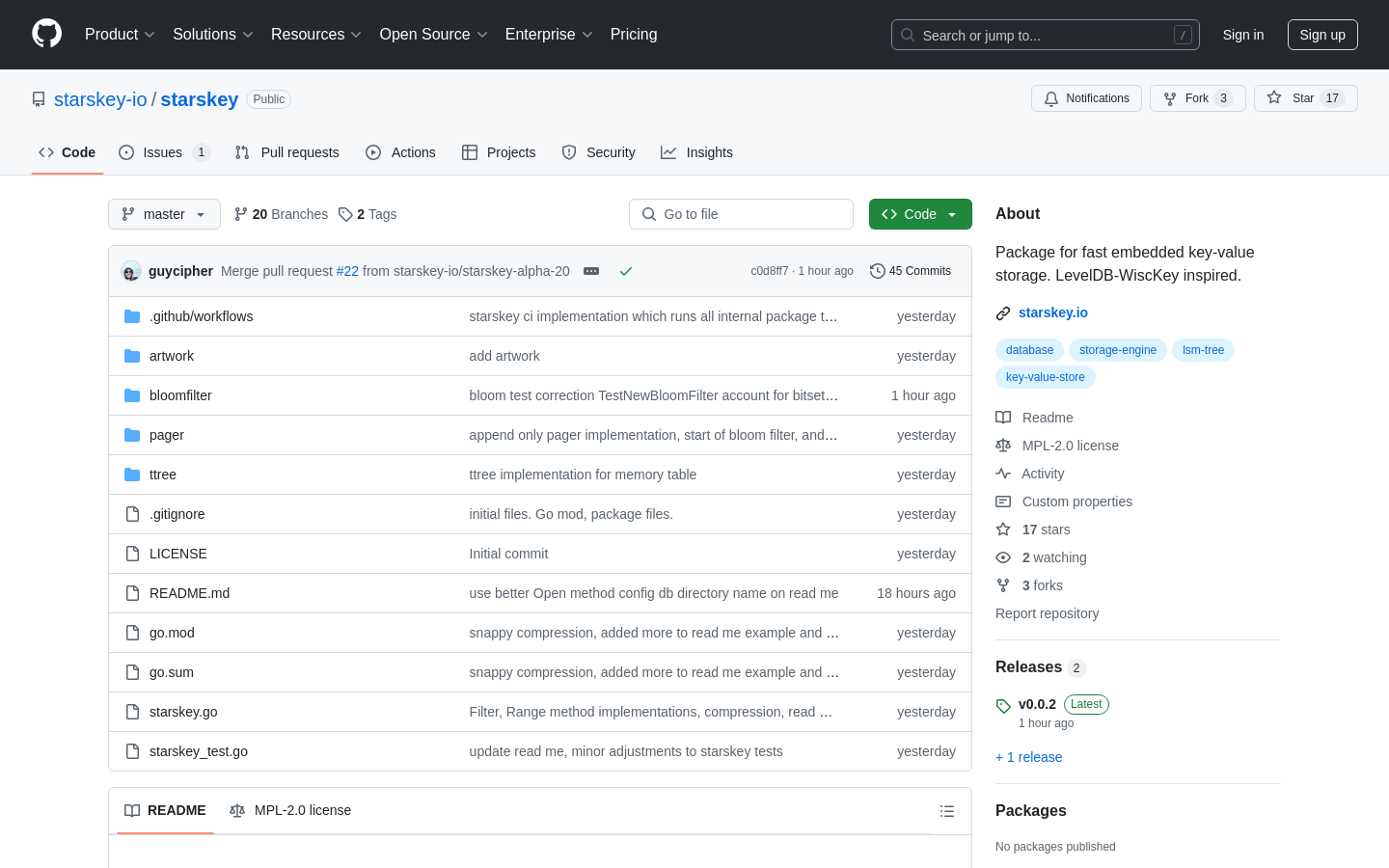Click the search magnifier icon in header

908,35
